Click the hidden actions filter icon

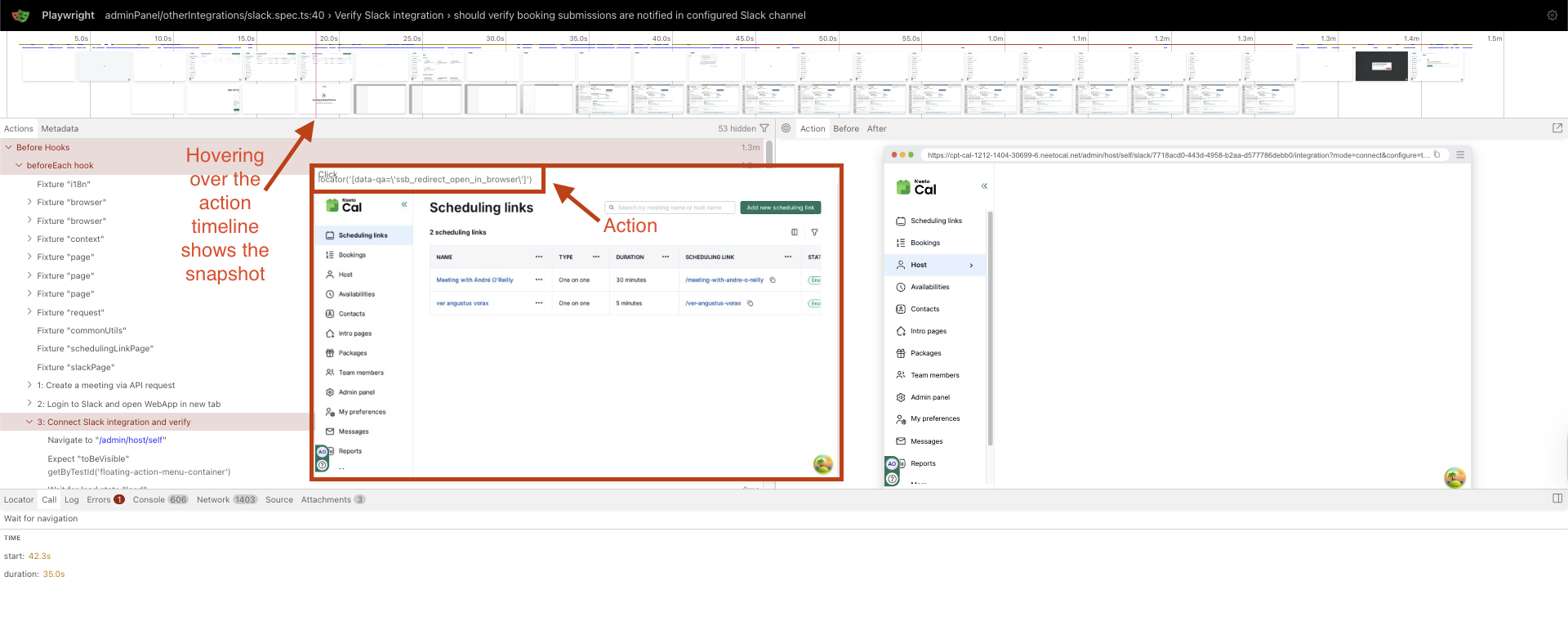tap(764, 128)
